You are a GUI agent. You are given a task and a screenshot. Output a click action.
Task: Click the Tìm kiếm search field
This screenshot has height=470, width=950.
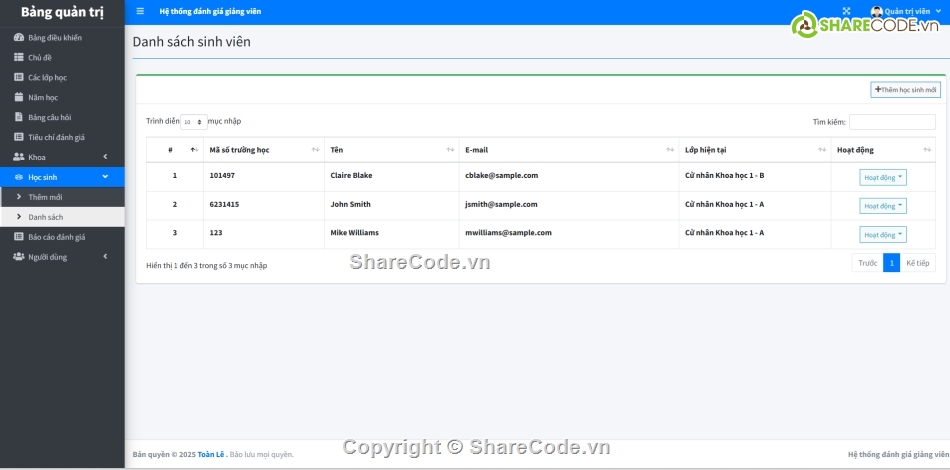[891, 122]
